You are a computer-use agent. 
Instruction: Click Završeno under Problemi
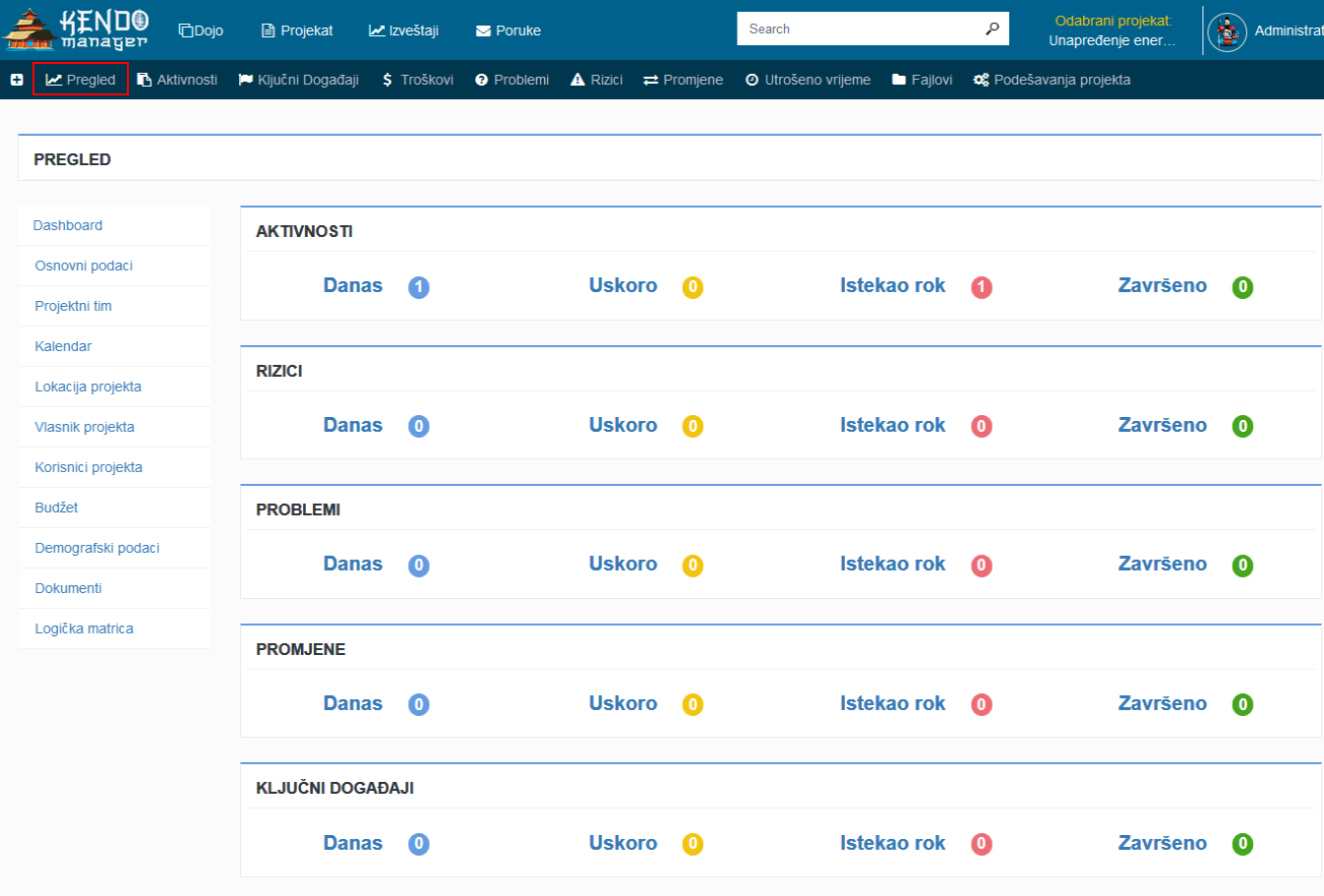click(x=1163, y=564)
